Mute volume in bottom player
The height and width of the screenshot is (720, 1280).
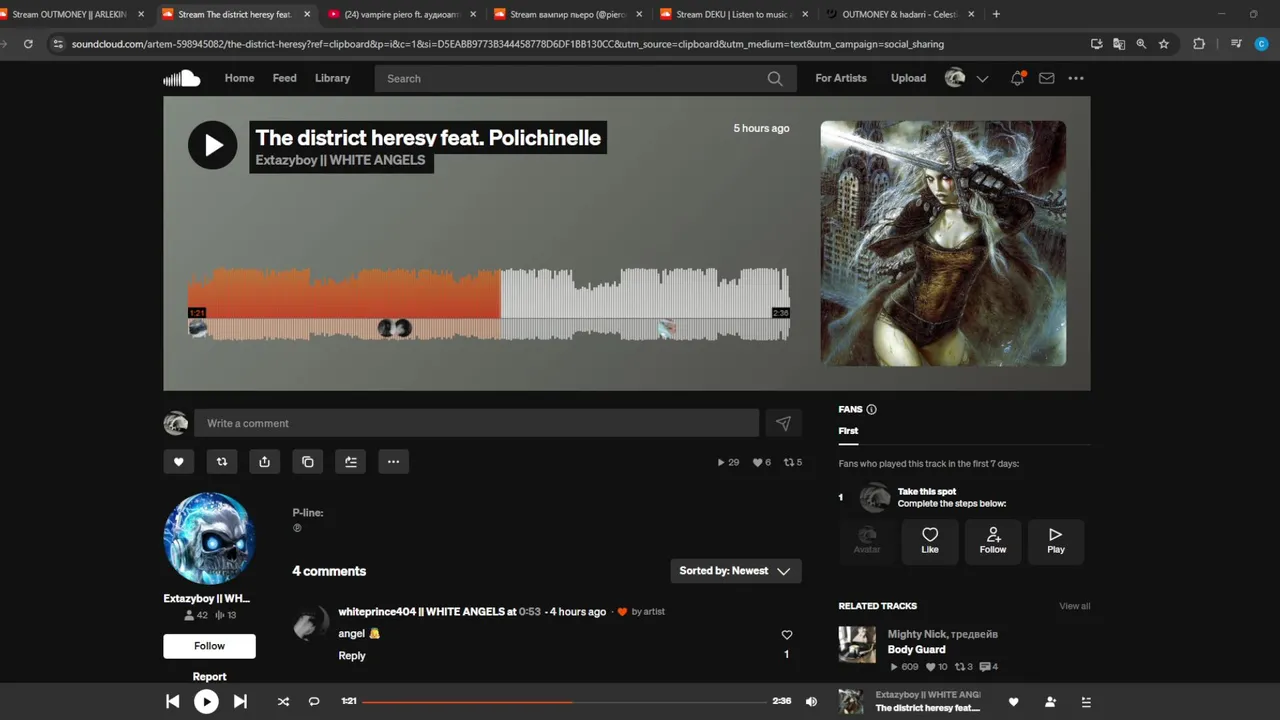pos(811,702)
